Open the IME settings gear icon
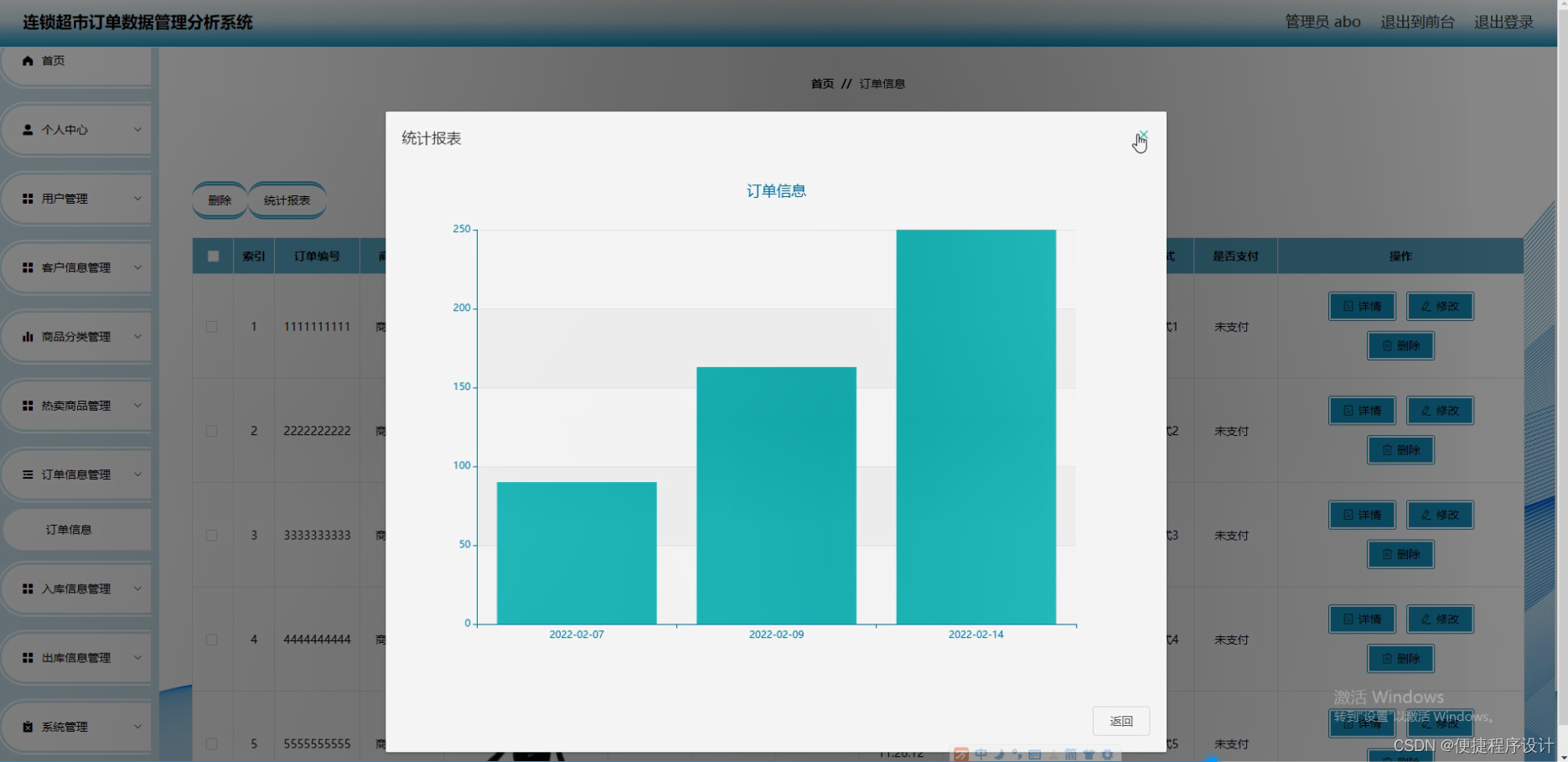1568x762 pixels. coord(1106,754)
